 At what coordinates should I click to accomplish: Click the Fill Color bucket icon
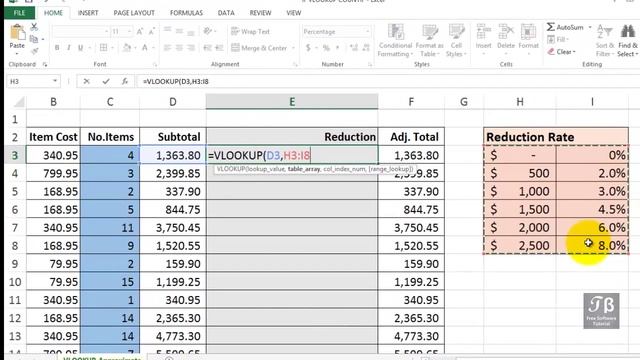pyautogui.click(x=127, y=48)
